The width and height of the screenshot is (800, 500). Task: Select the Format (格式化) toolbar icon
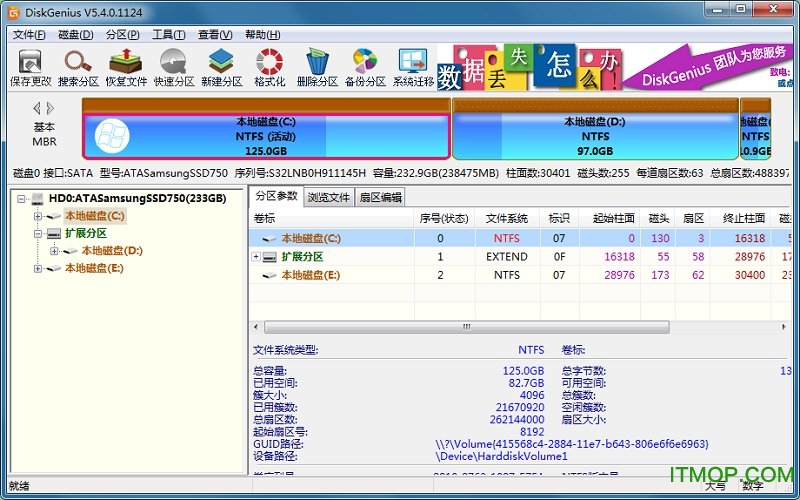pos(269,67)
